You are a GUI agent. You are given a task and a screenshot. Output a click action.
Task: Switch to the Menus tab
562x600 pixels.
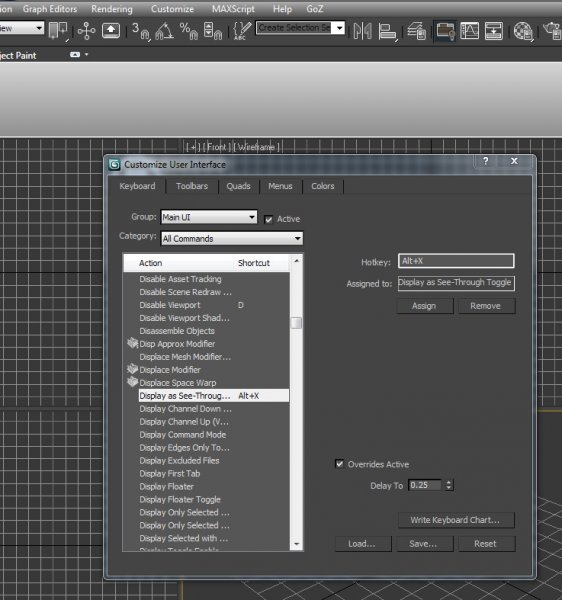pos(280,186)
